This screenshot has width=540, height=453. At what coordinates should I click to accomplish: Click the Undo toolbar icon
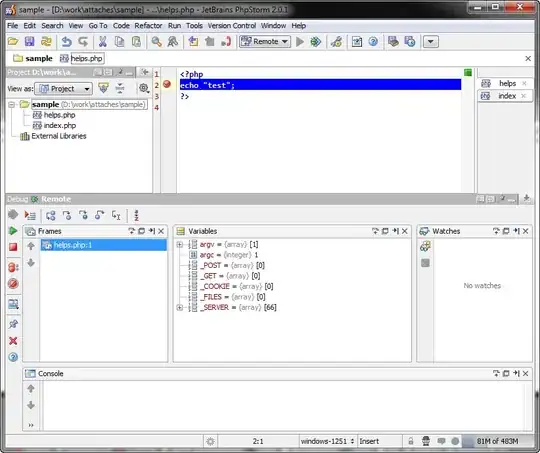click(66, 42)
